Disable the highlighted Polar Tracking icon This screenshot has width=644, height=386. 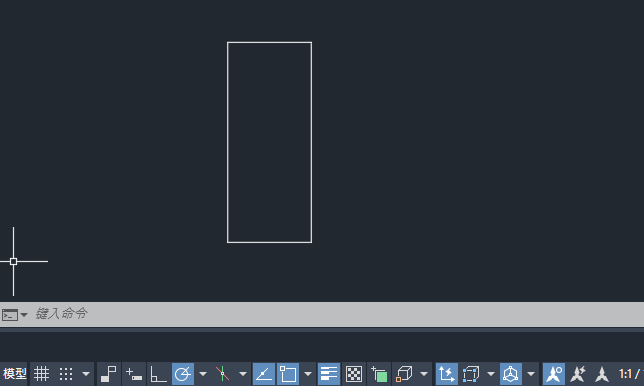coord(183,374)
